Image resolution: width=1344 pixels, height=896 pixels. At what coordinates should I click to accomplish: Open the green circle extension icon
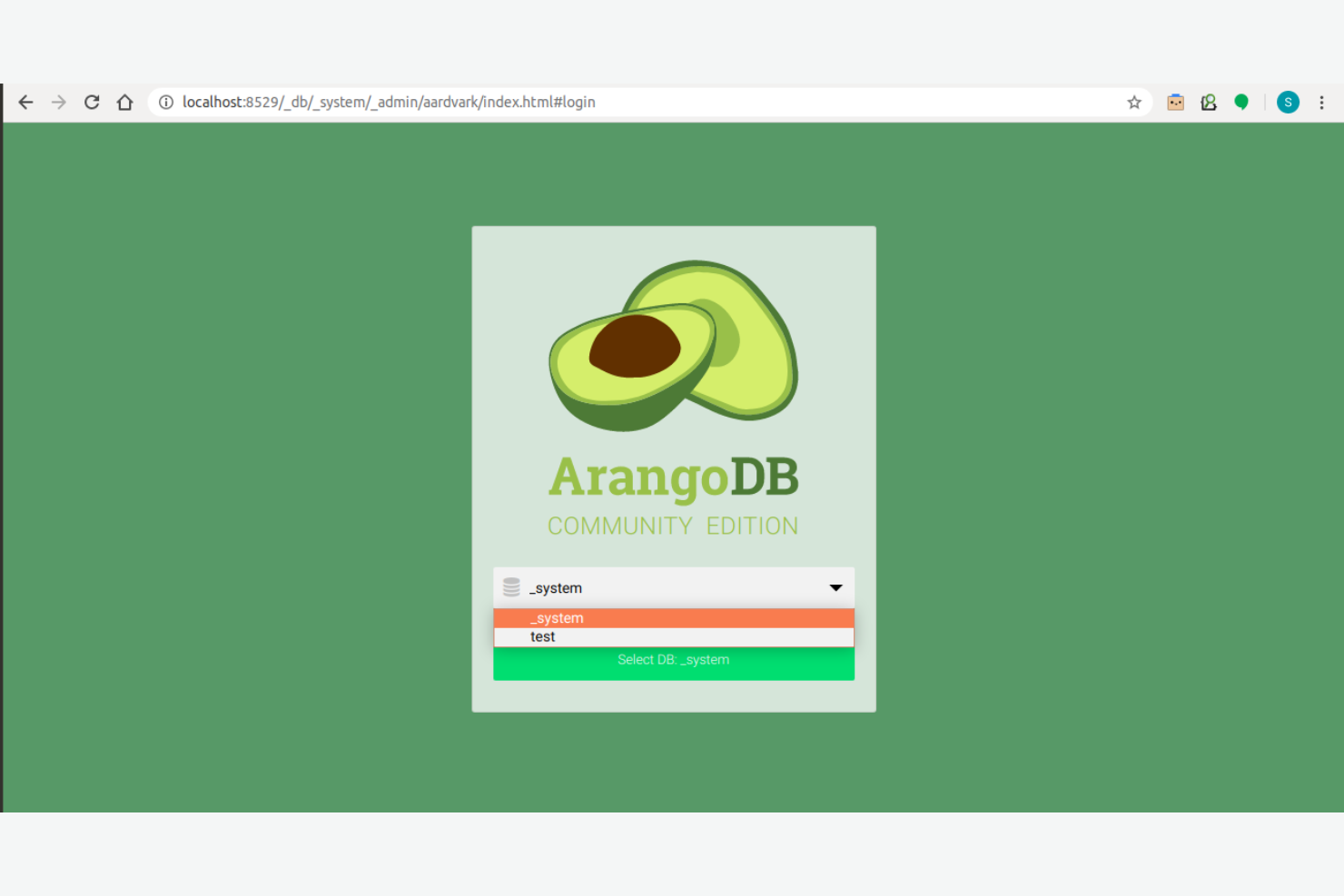[1241, 103]
